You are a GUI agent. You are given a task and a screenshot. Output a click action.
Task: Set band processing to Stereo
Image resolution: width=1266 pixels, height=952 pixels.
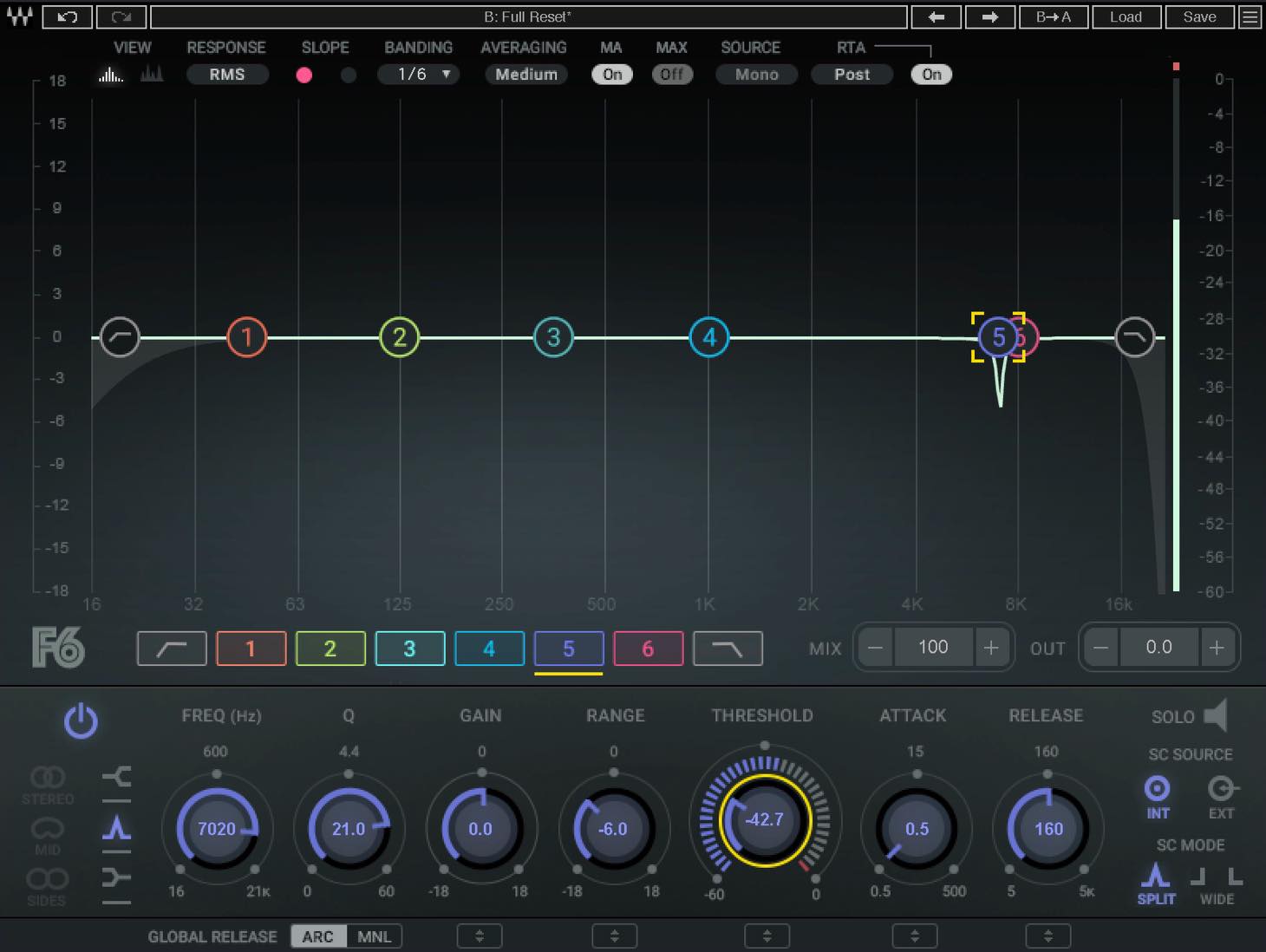click(48, 785)
